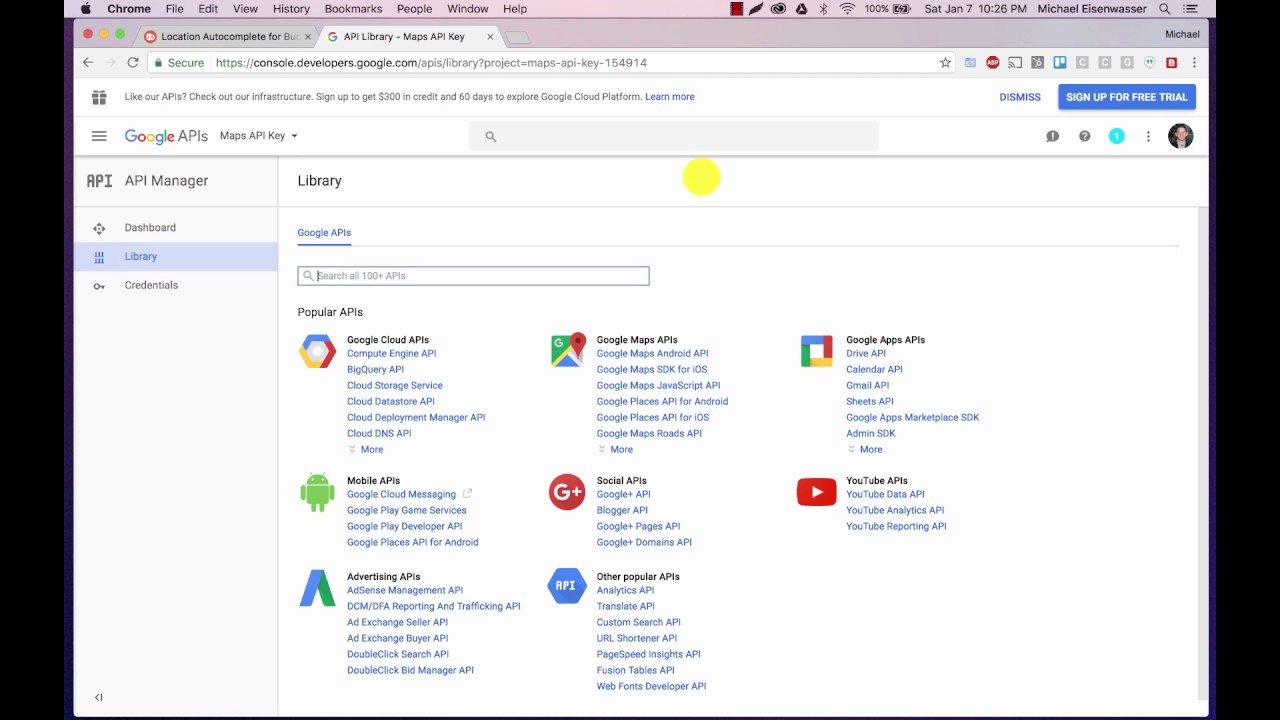This screenshot has height=720, width=1280.
Task: Open Google Cloud Messaging link
Action: 401,495
